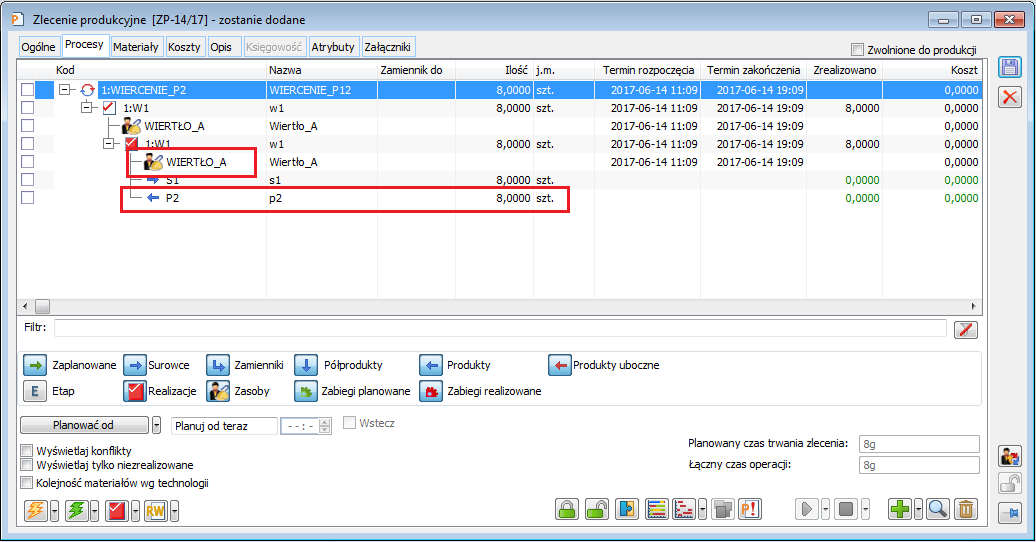
Task: Open dropdown next to Gantt chart icon
Action: click(702, 510)
